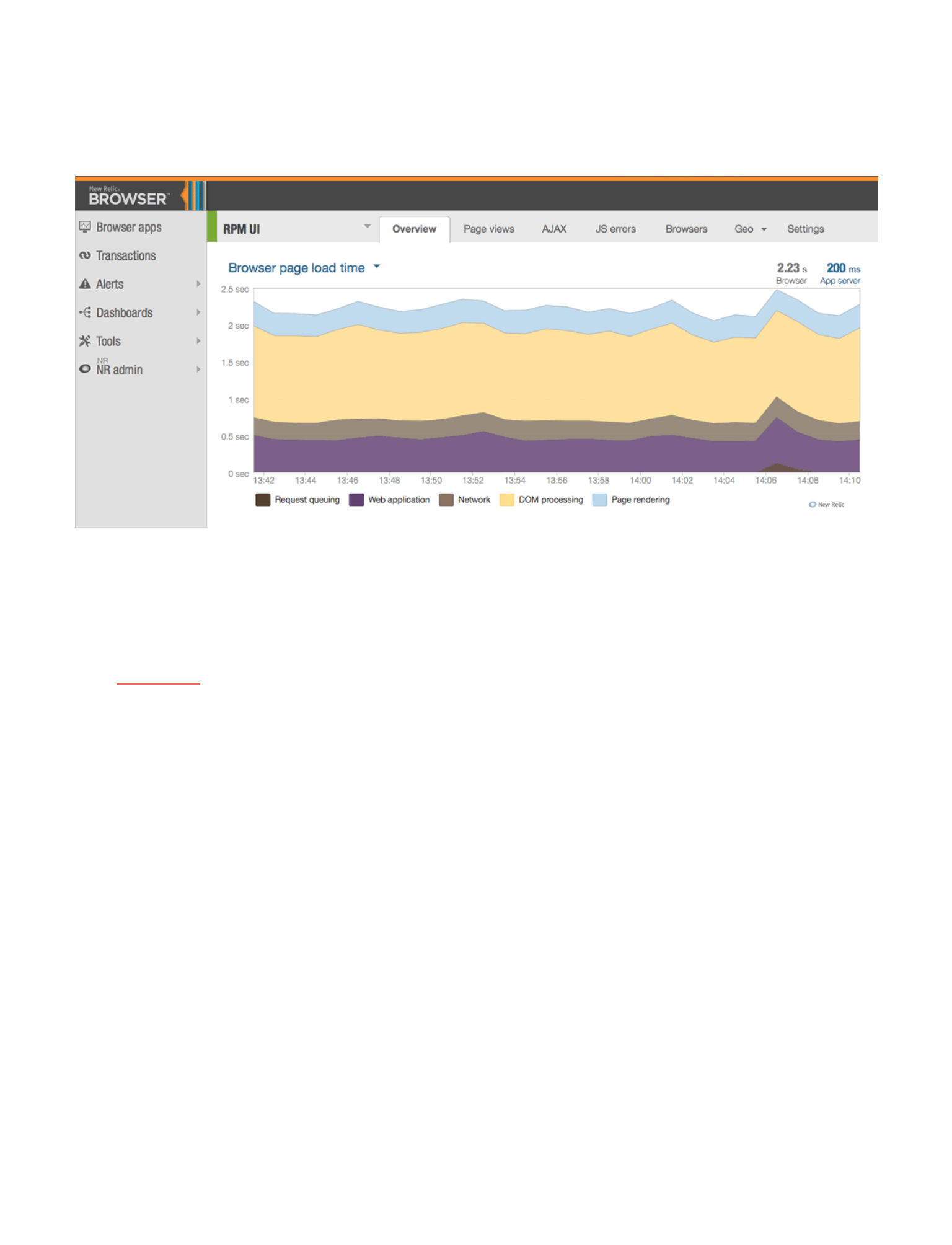Switch to the Browsers tab
Image resolution: width=952 pixels, height=1245 pixels.
(x=686, y=229)
